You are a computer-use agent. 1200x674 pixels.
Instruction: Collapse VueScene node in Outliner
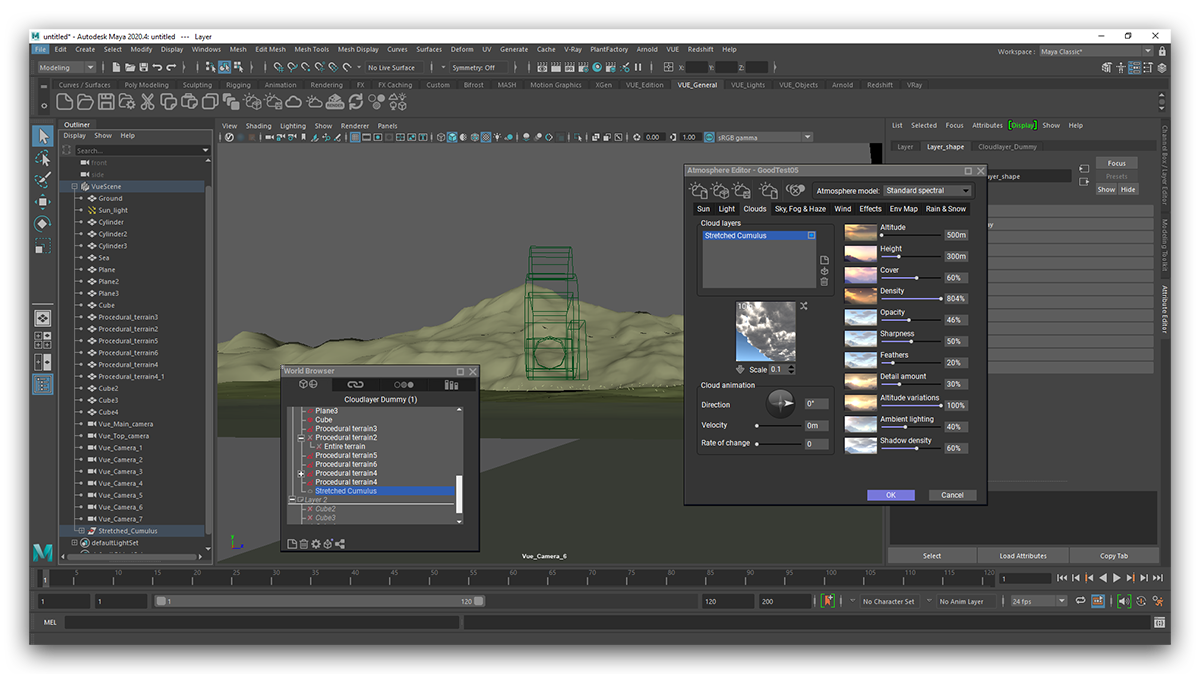pyautogui.click(x=74, y=186)
